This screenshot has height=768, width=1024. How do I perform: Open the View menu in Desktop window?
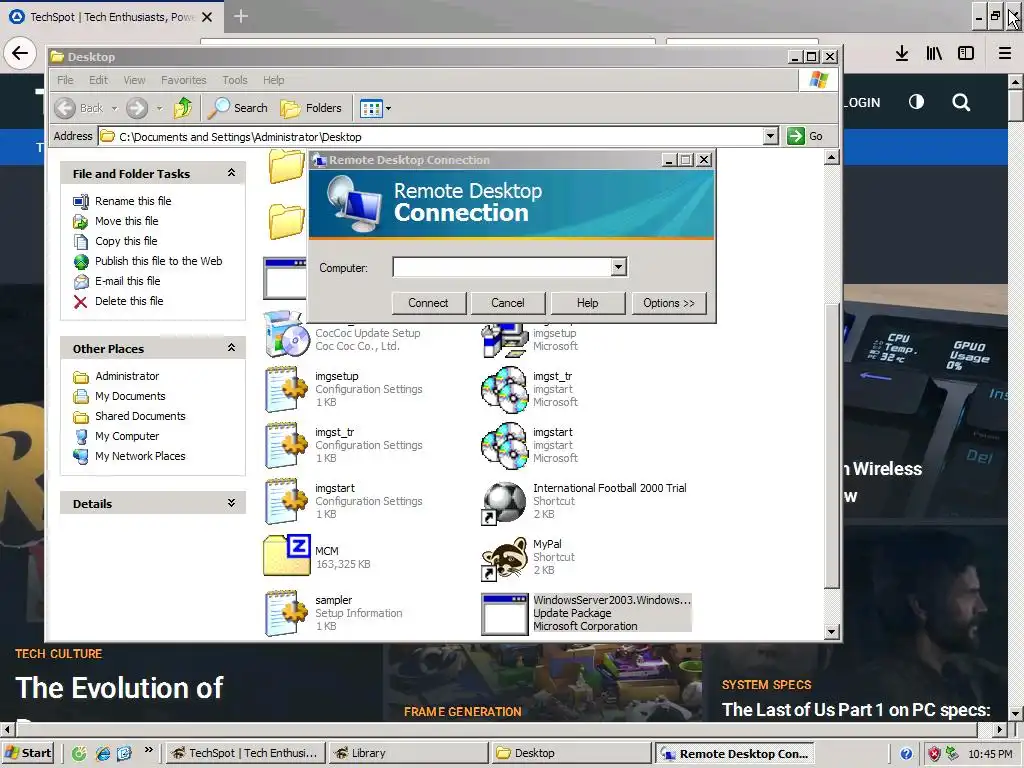tap(134, 80)
